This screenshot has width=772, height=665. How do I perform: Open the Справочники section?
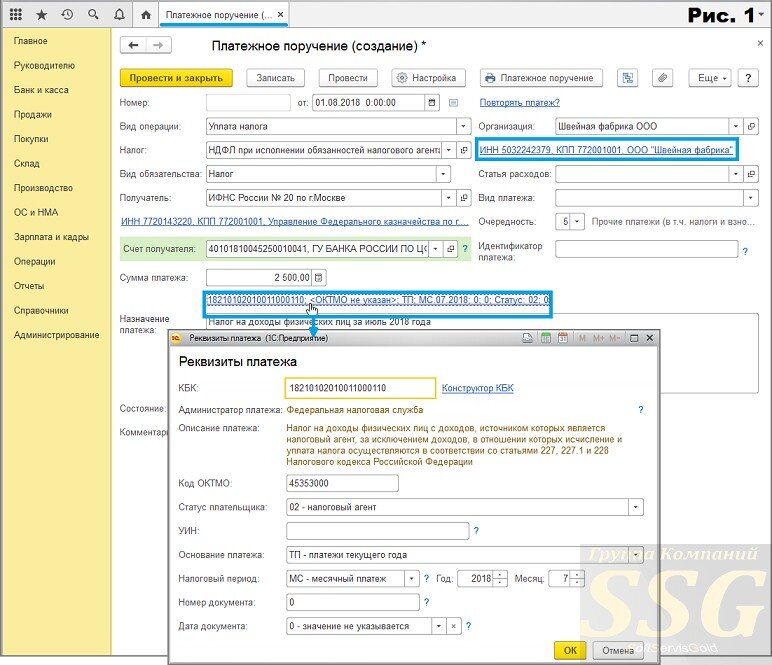click(x=41, y=310)
